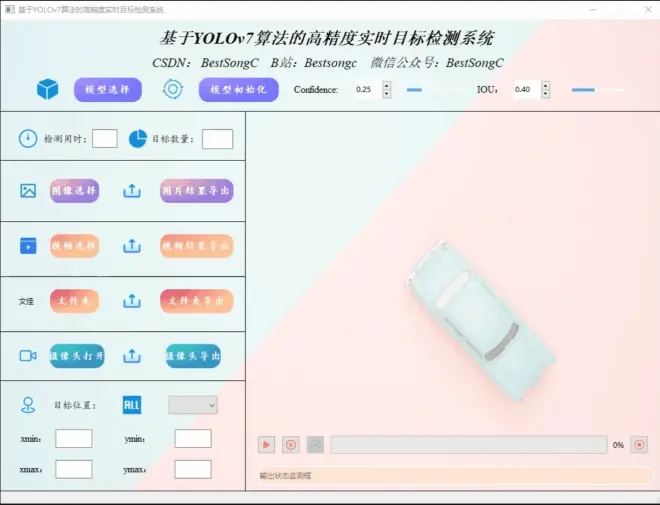The height and width of the screenshot is (505, 660).
Task: Click the export icon beside 图片结果导出
Action: pyautogui.click(x=131, y=190)
